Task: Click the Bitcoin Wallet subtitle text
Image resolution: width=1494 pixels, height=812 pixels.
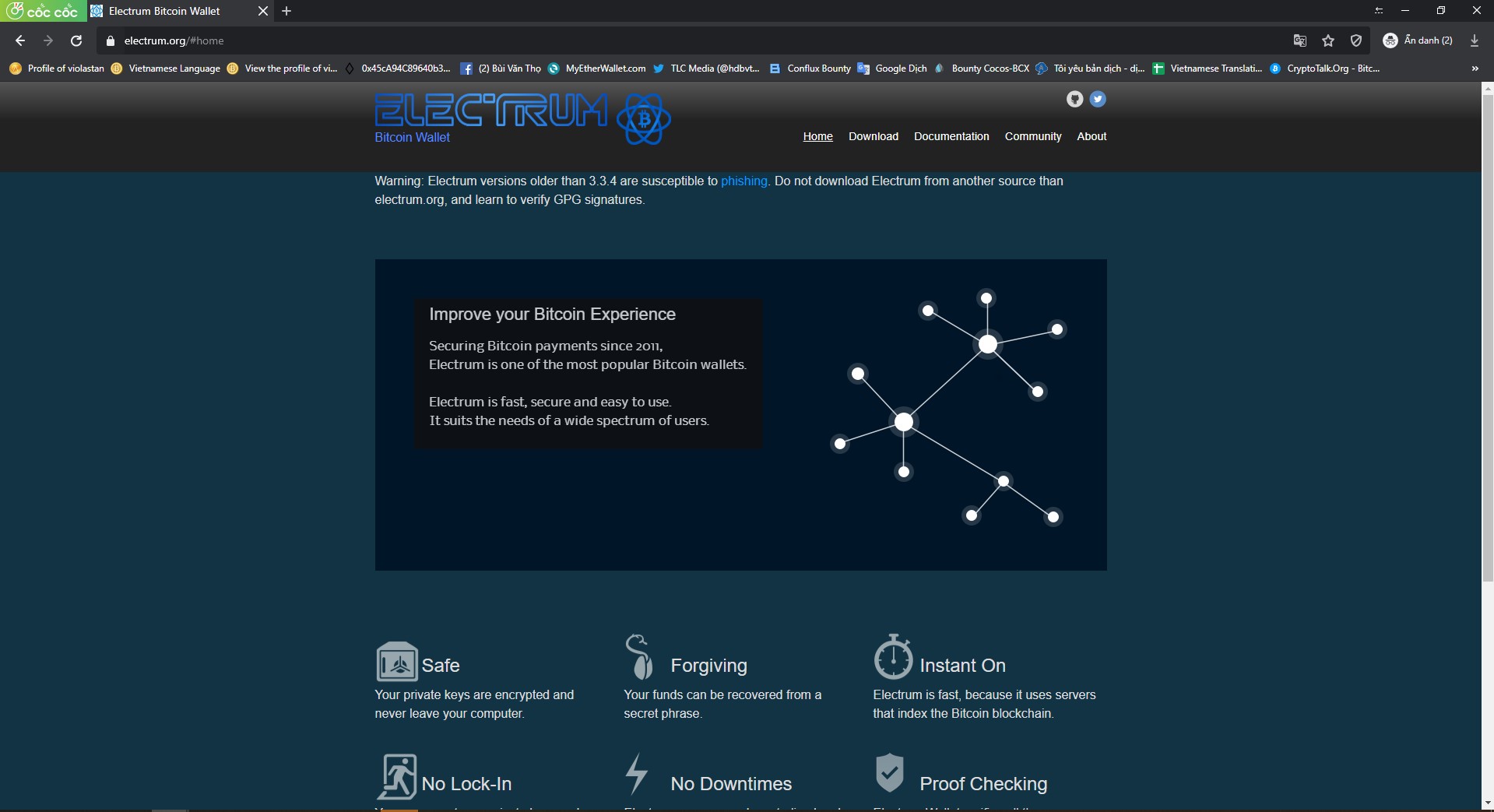Action: pyautogui.click(x=412, y=137)
